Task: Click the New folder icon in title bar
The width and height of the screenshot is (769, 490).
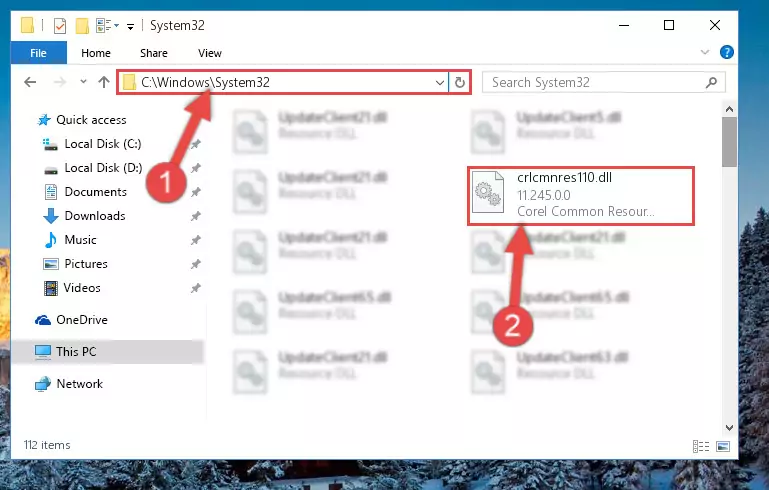Action: 82,25
